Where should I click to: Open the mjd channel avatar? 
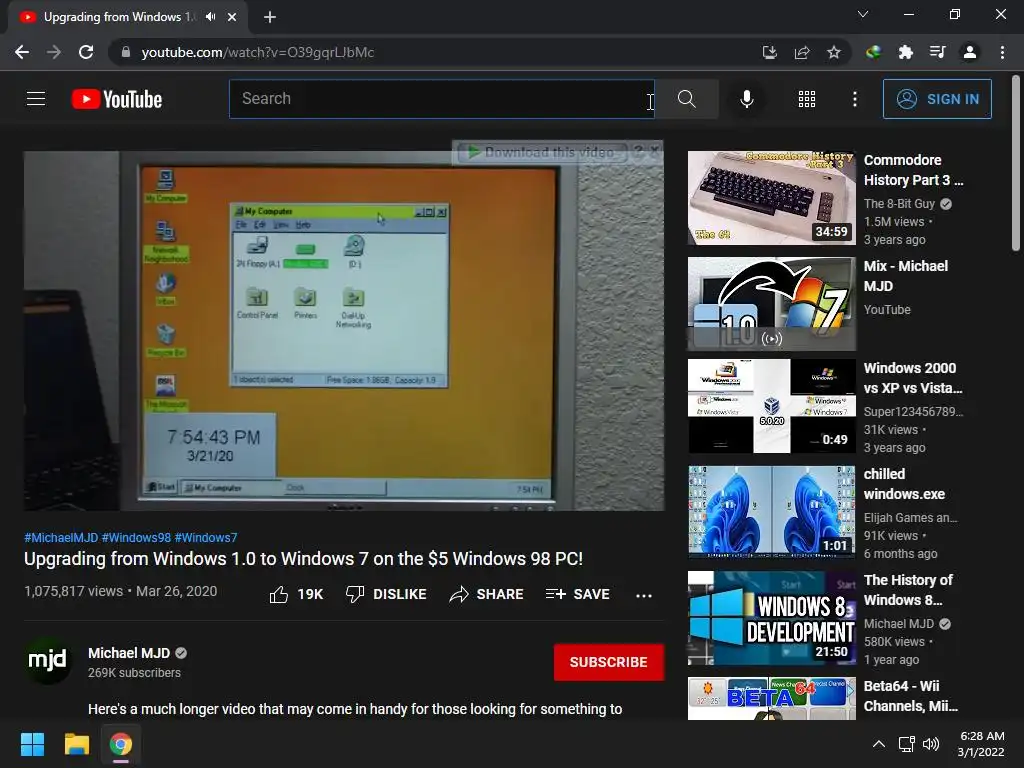pyautogui.click(x=48, y=660)
